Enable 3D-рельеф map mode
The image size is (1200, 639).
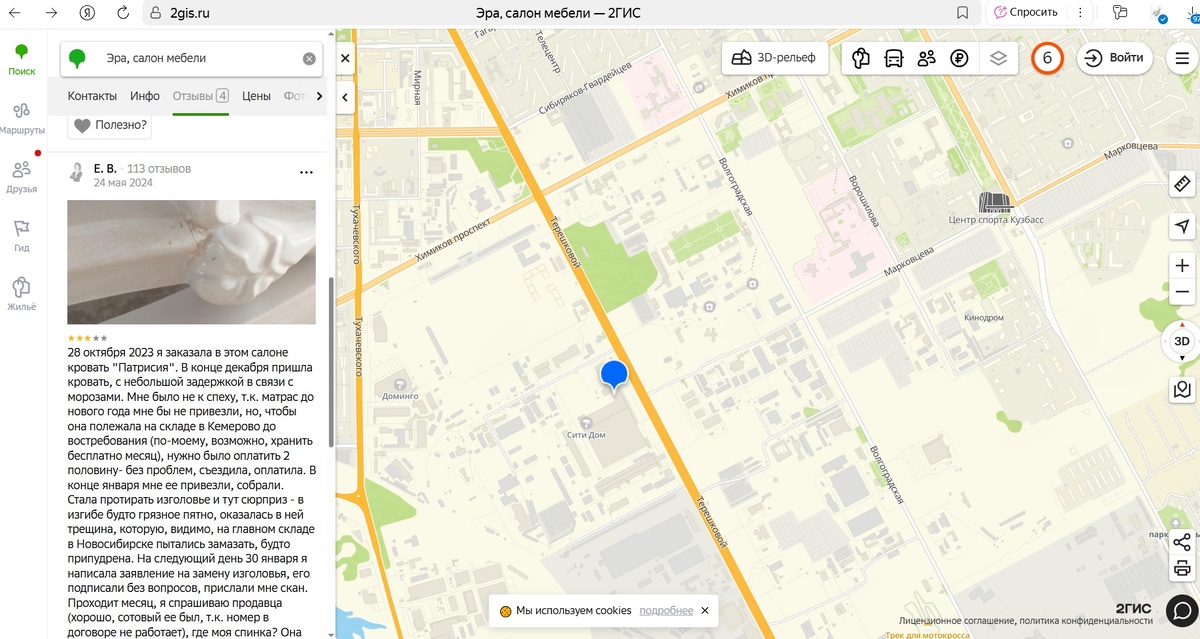point(775,58)
